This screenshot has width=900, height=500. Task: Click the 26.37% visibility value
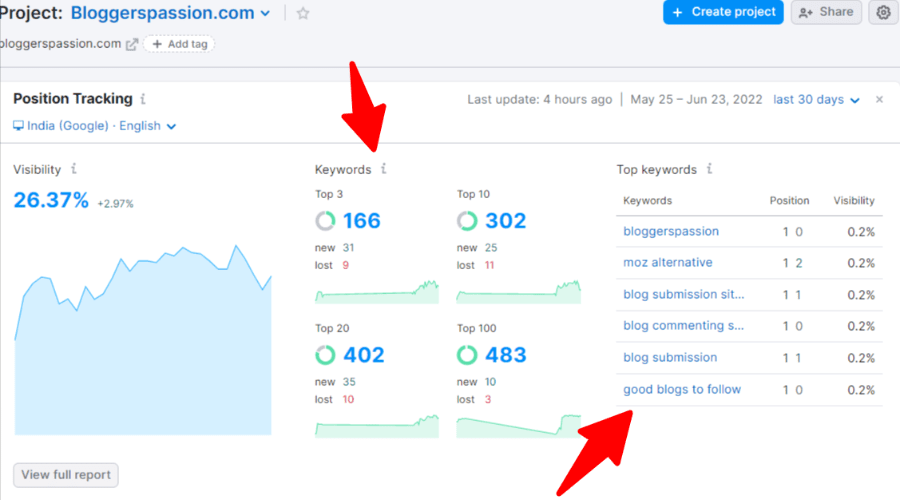(x=51, y=200)
